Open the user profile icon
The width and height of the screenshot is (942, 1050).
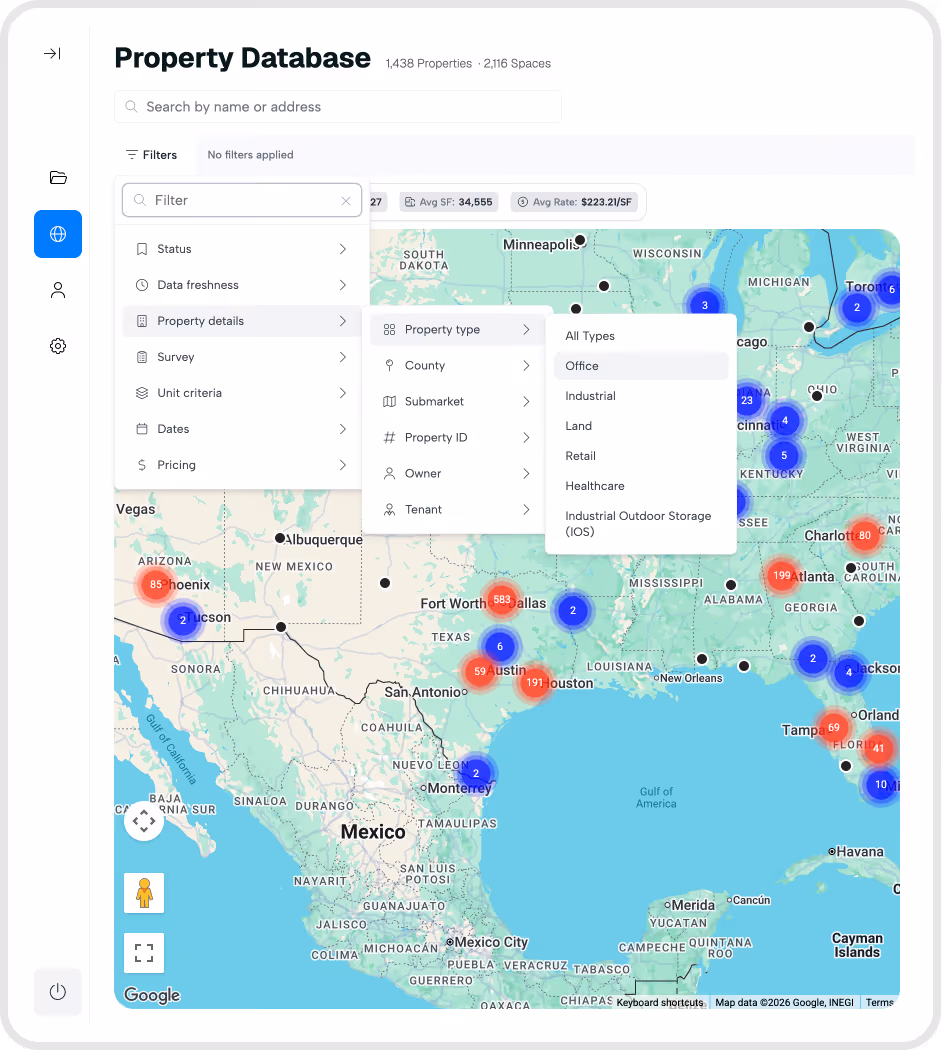click(x=58, y=290)
